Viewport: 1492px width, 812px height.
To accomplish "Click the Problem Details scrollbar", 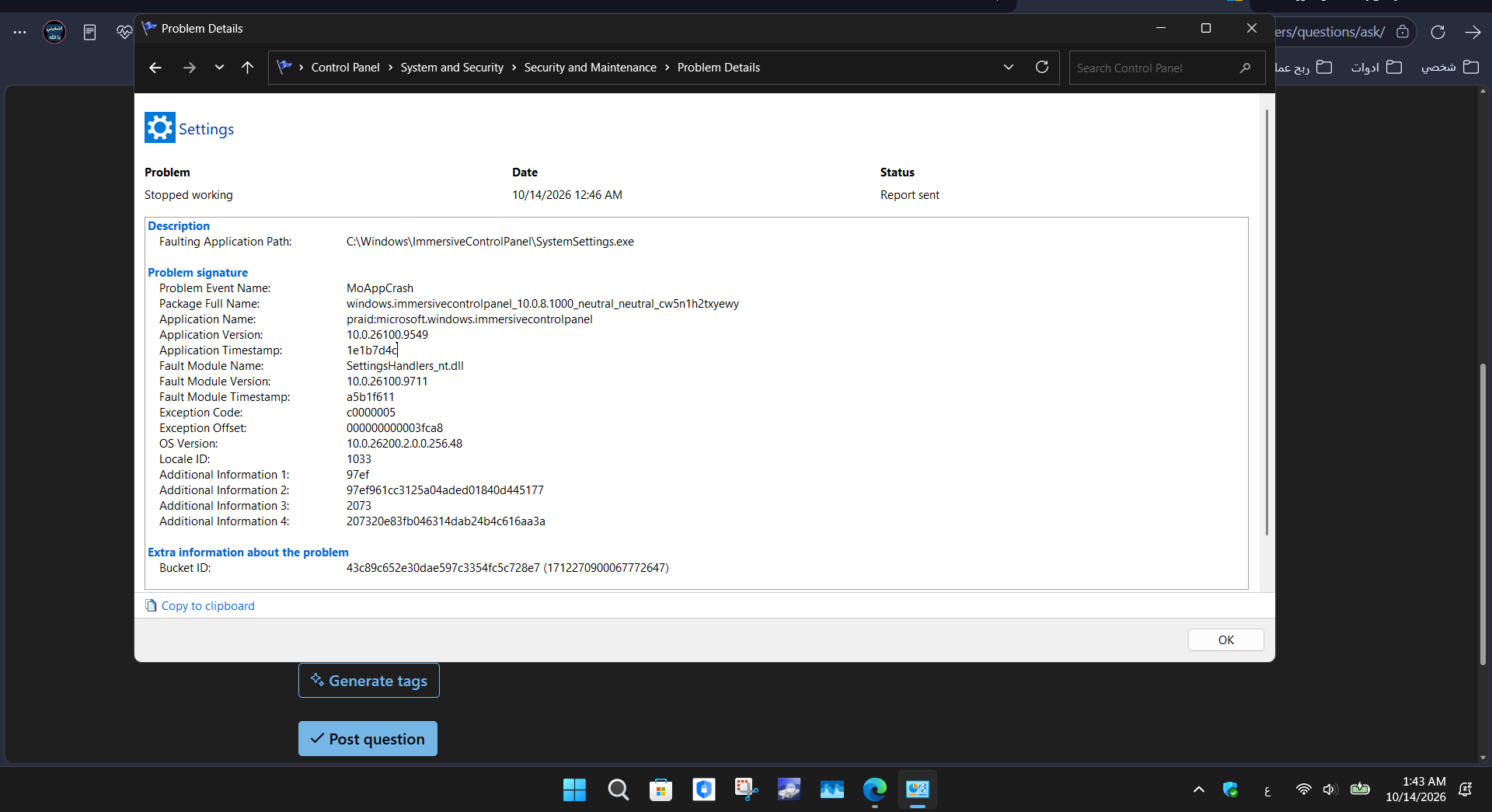I will coord(1267,322).
